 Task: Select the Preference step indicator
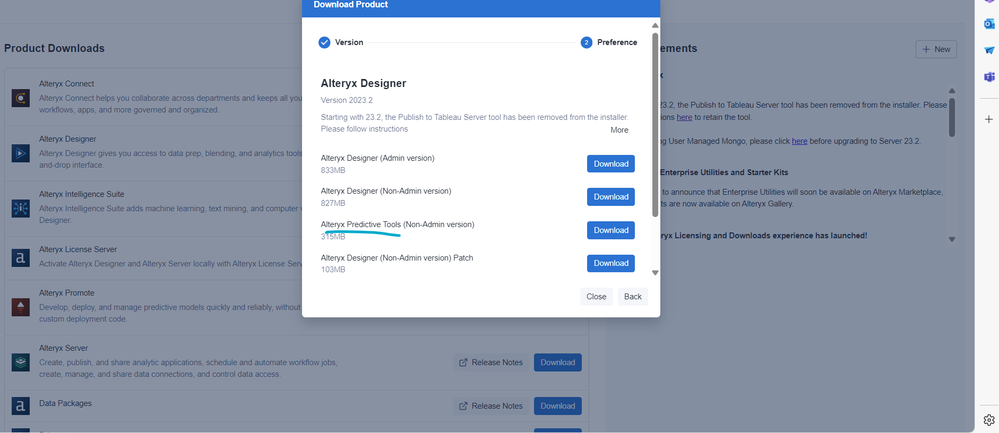point(586,42)
